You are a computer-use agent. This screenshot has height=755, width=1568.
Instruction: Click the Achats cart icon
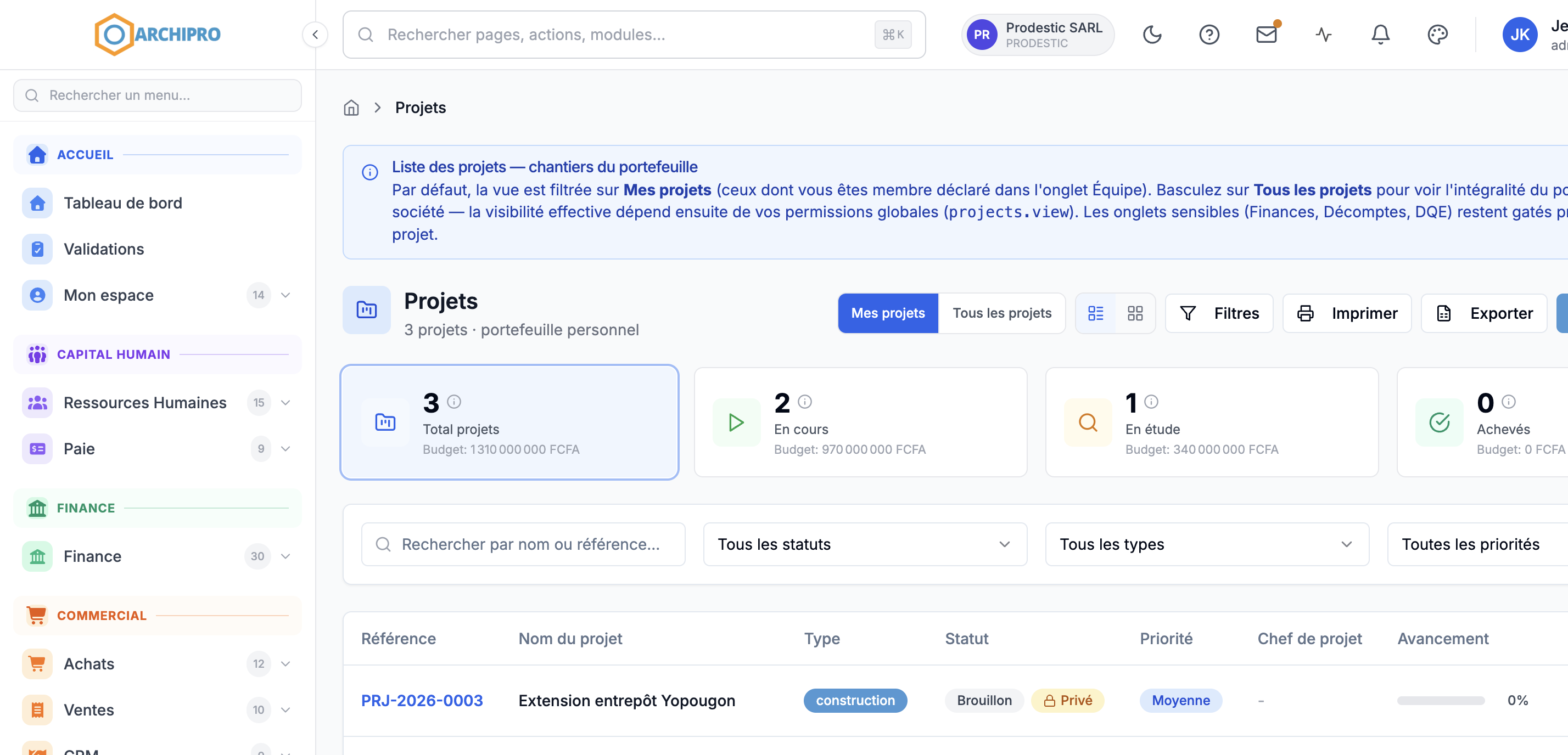pos(37,664)
